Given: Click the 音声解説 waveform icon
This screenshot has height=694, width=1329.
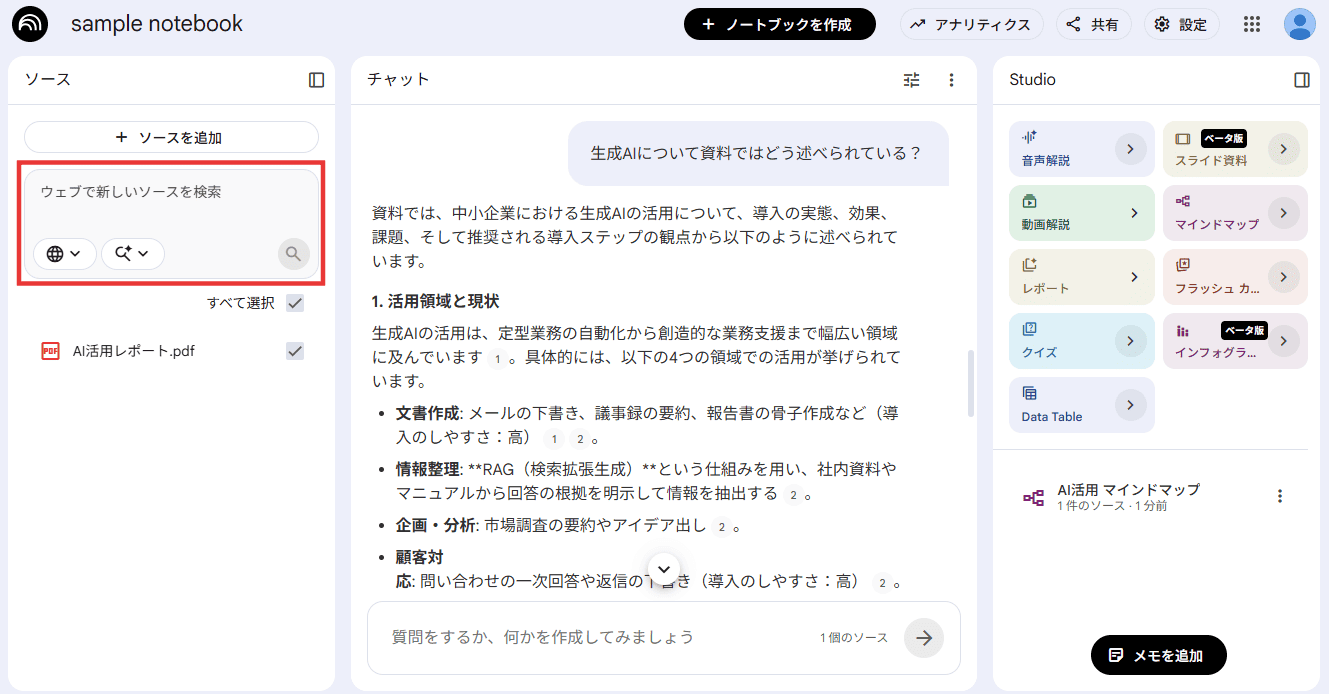Looking at the screenshot, I should [x=1029, y=137].
